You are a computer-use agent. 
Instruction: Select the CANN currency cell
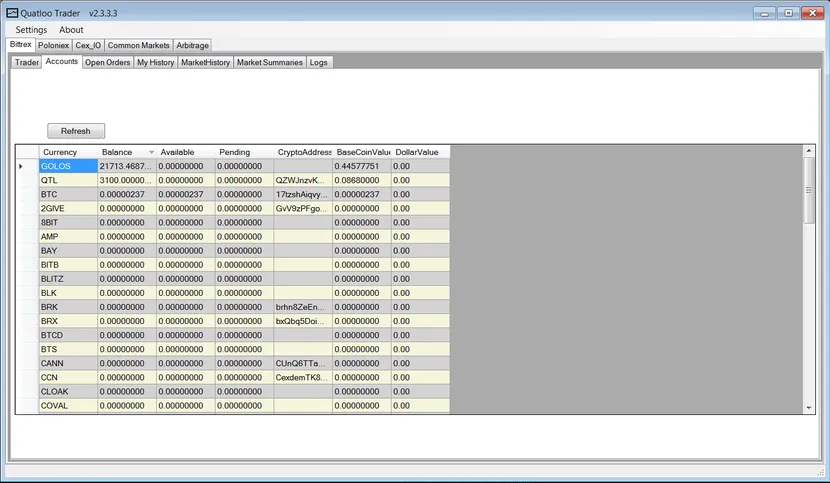pos(68,363)
